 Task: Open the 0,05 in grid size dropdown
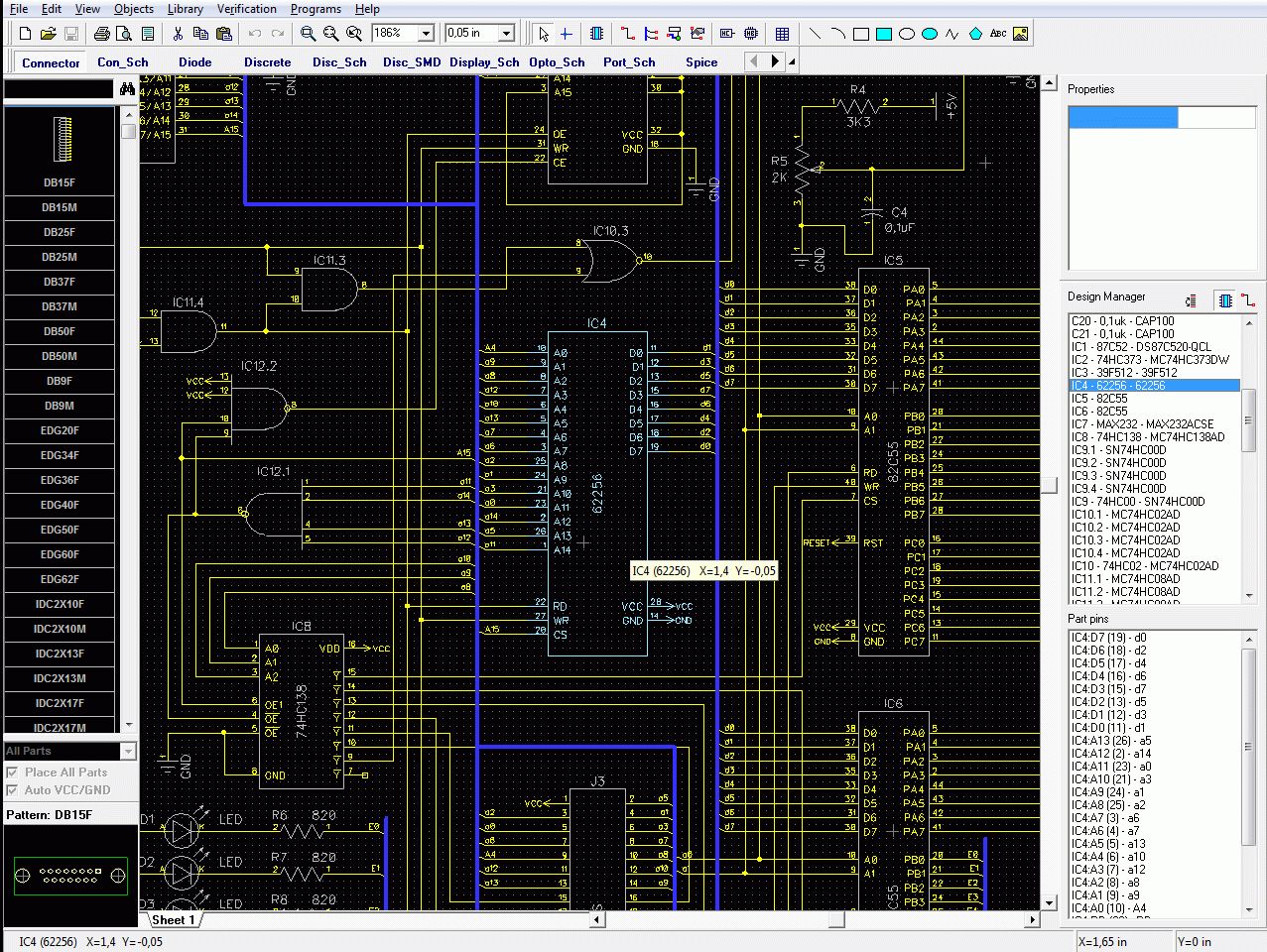(506, 34)
